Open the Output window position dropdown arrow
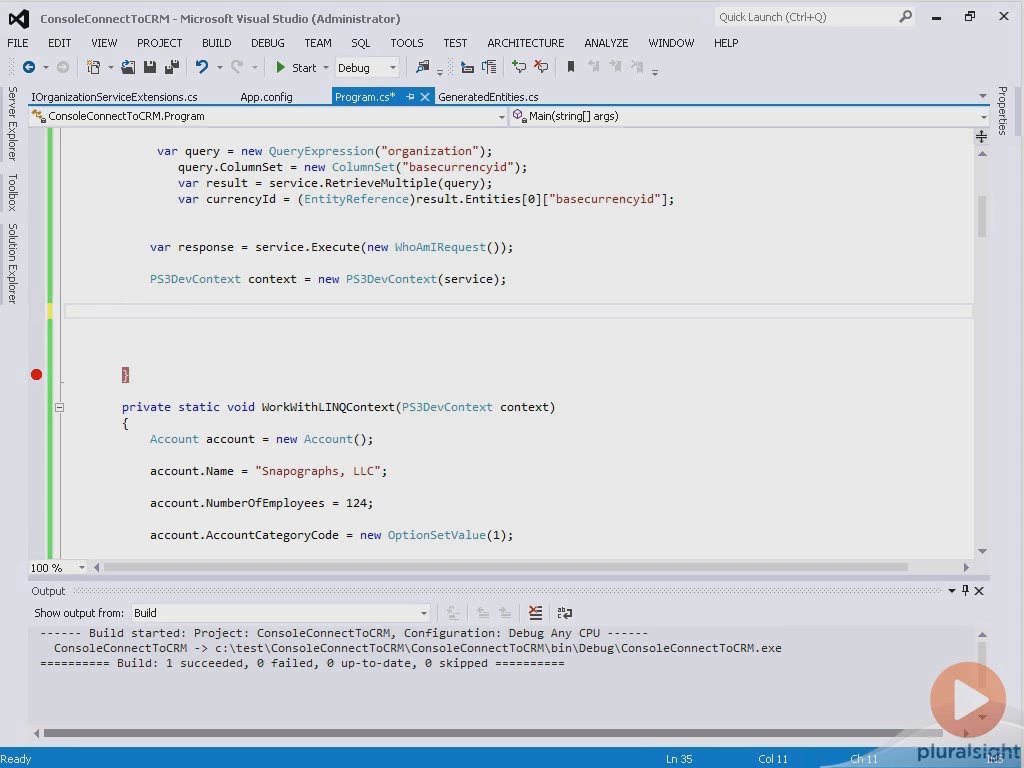The height and width of the screenshot is (768, 1024). point(952,590)
